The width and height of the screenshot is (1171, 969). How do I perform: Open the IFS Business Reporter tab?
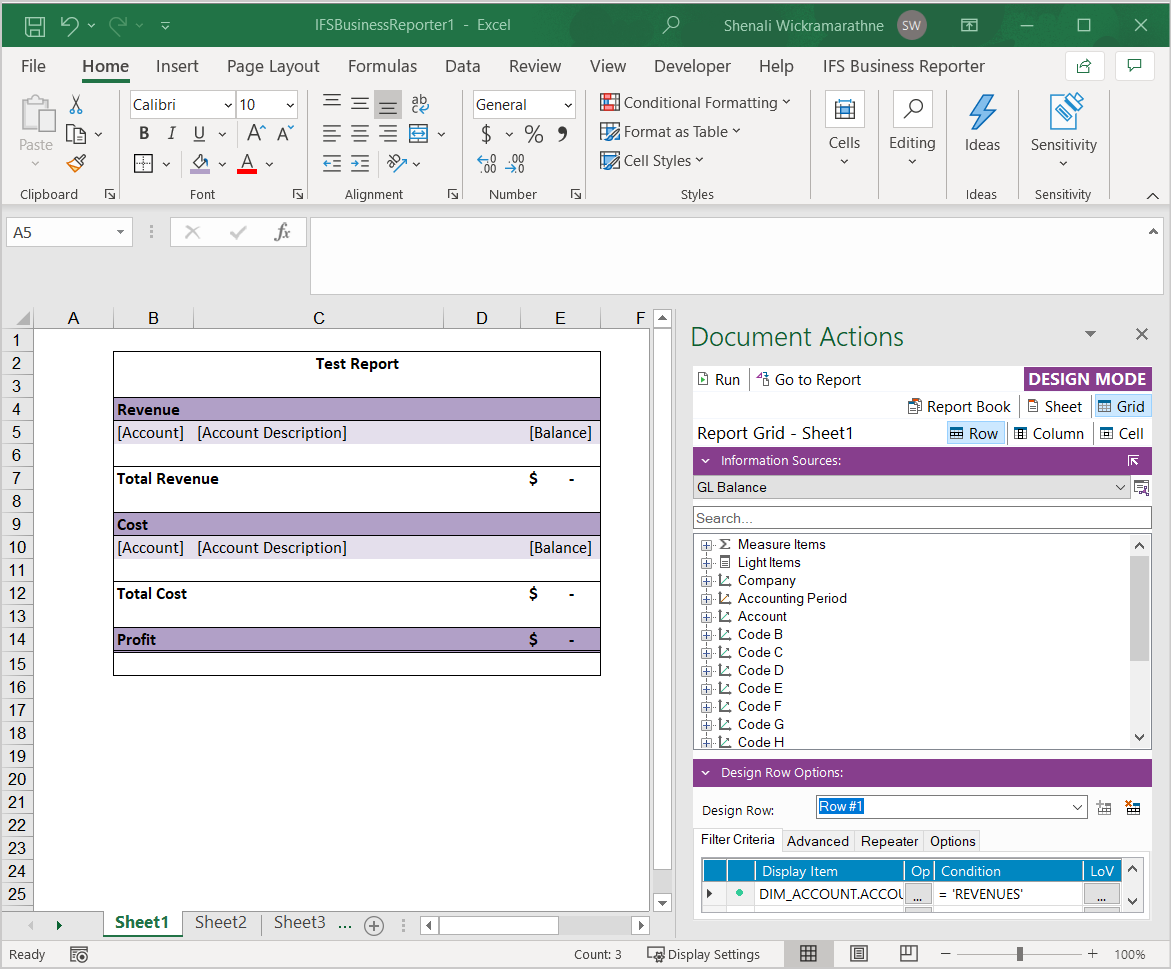point(904,66)
